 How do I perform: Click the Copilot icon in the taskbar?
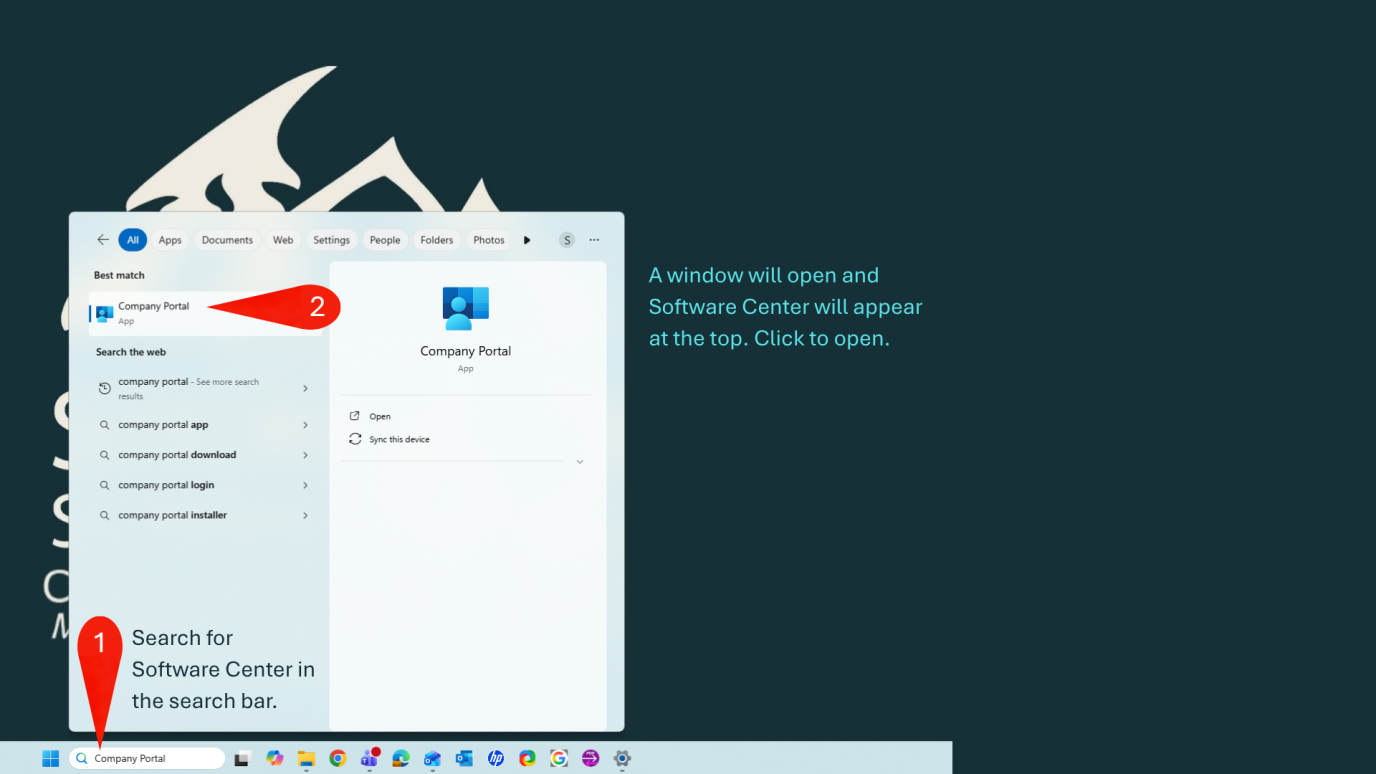274,759
